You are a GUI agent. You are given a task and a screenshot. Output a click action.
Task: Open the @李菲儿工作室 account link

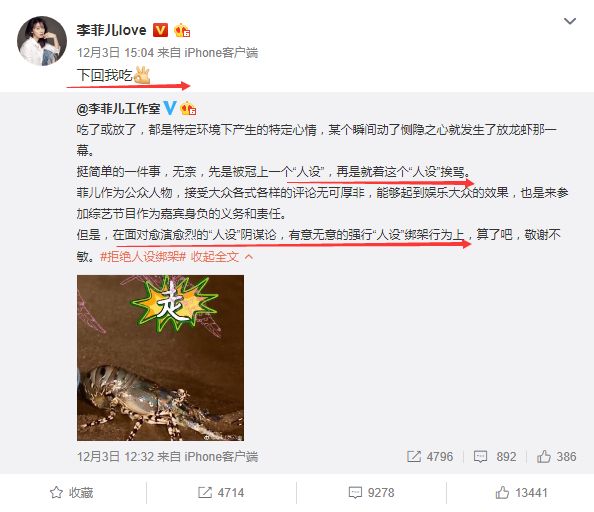coord(119,109)
